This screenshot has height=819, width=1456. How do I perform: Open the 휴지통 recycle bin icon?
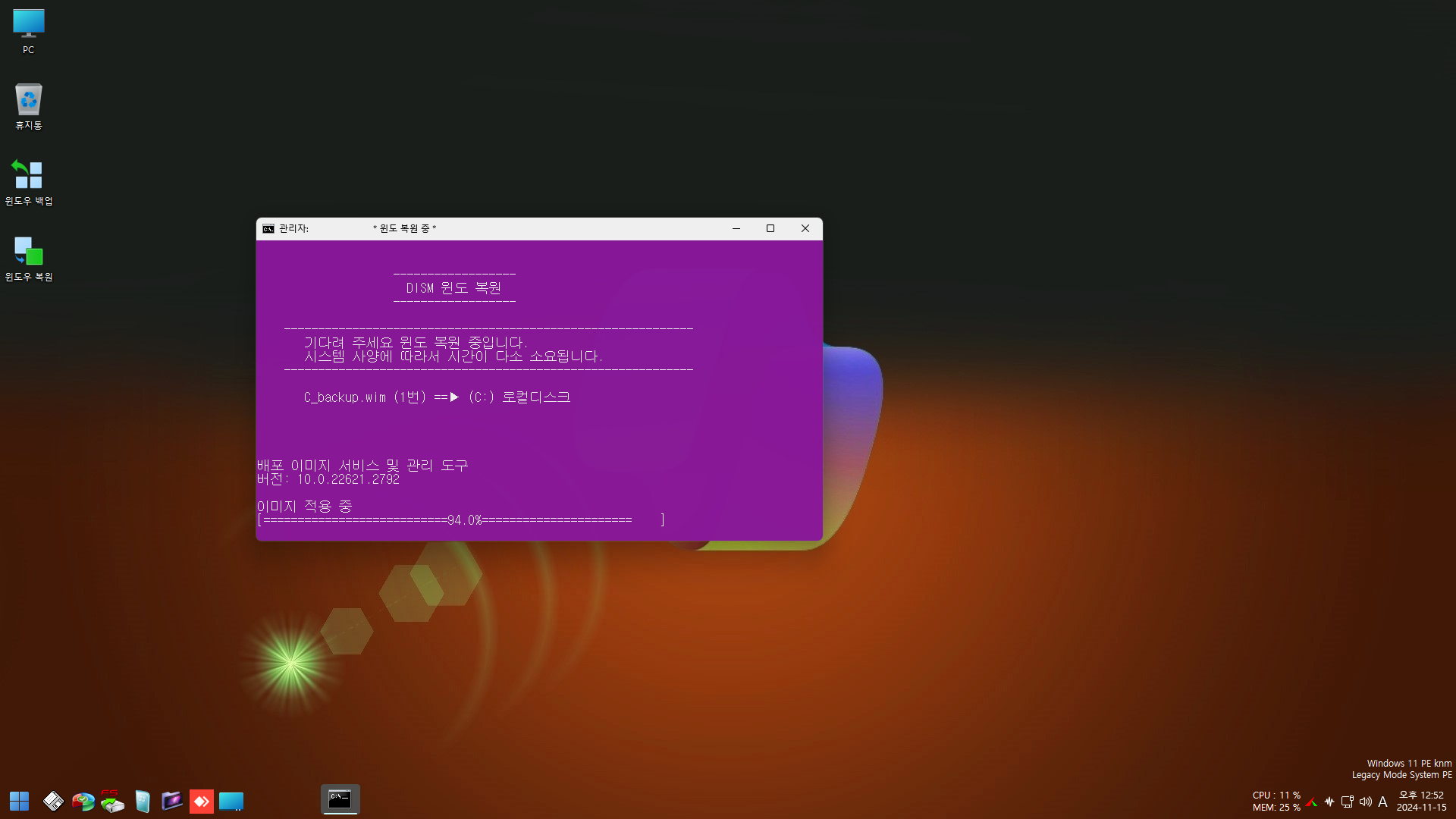coord(28,106)
